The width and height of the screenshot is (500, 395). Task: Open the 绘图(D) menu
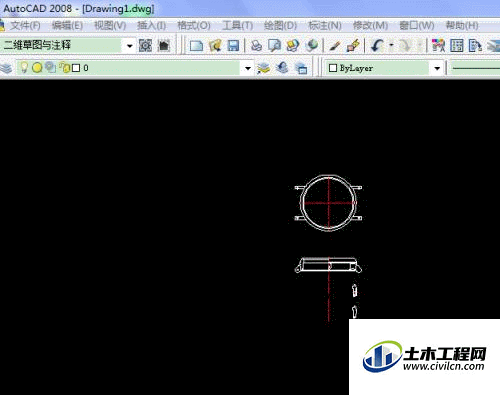280,25
